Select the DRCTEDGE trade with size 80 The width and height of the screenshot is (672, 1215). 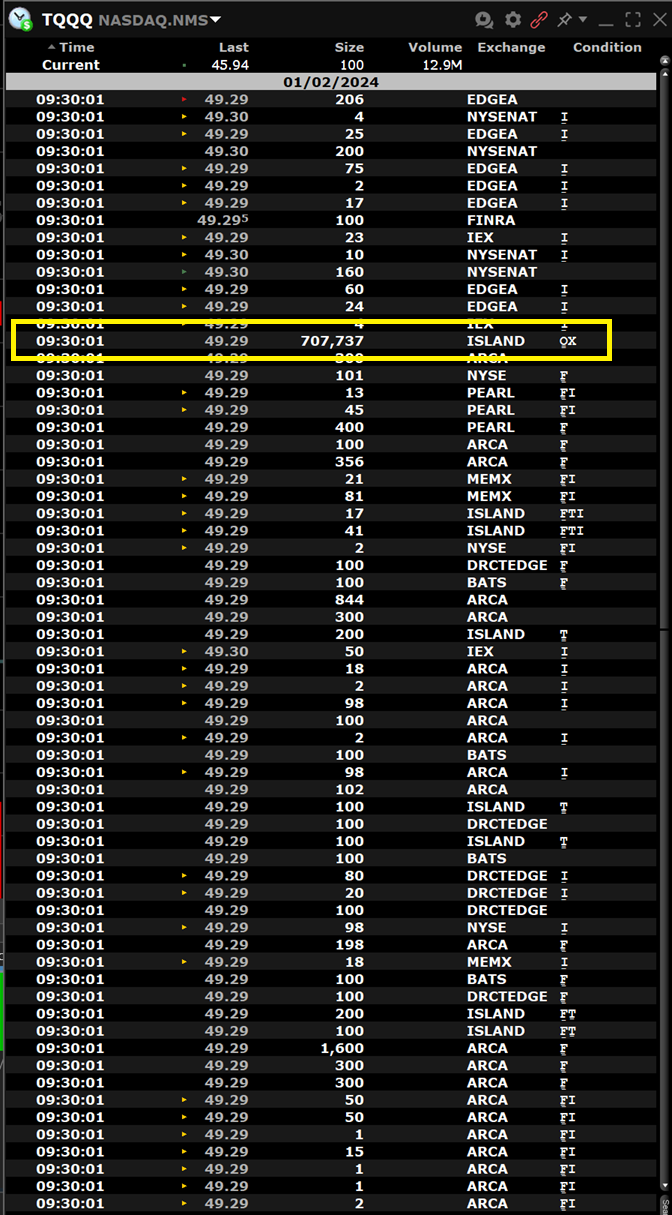[331, 875]
